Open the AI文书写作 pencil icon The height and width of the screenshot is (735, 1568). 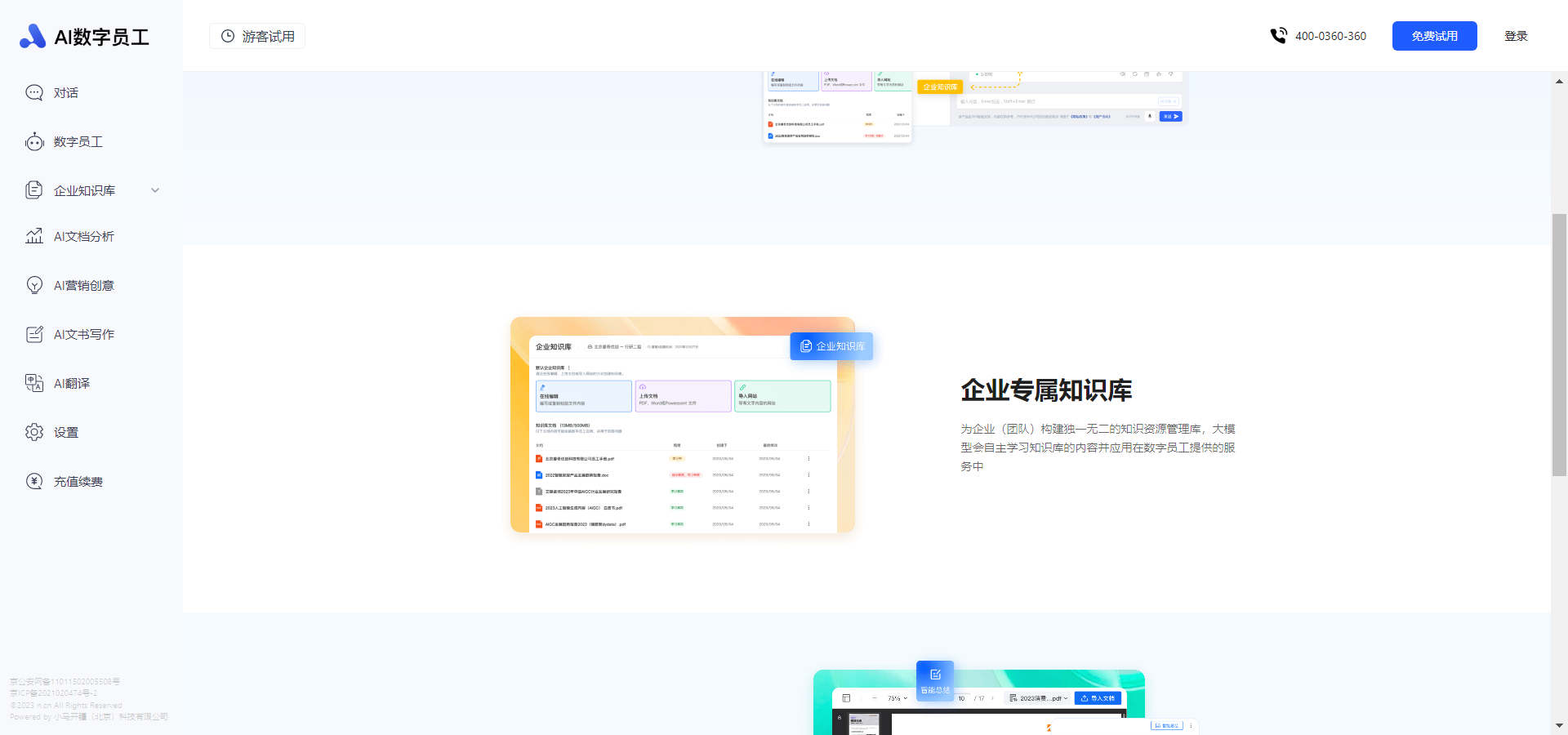point(34,334)
